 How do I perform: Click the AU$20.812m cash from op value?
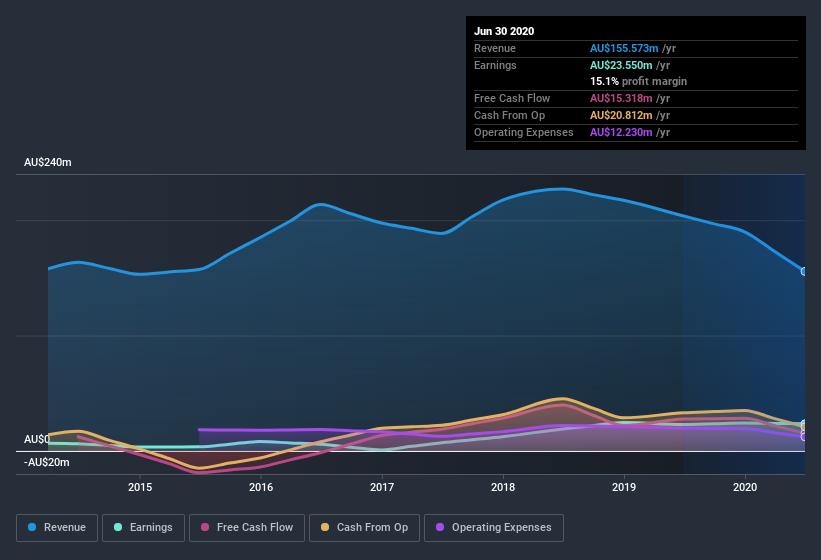(621, 115)
